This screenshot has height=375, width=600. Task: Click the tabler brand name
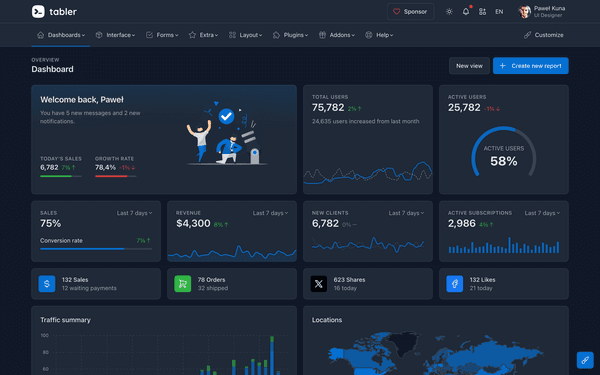tap(63, 12)
